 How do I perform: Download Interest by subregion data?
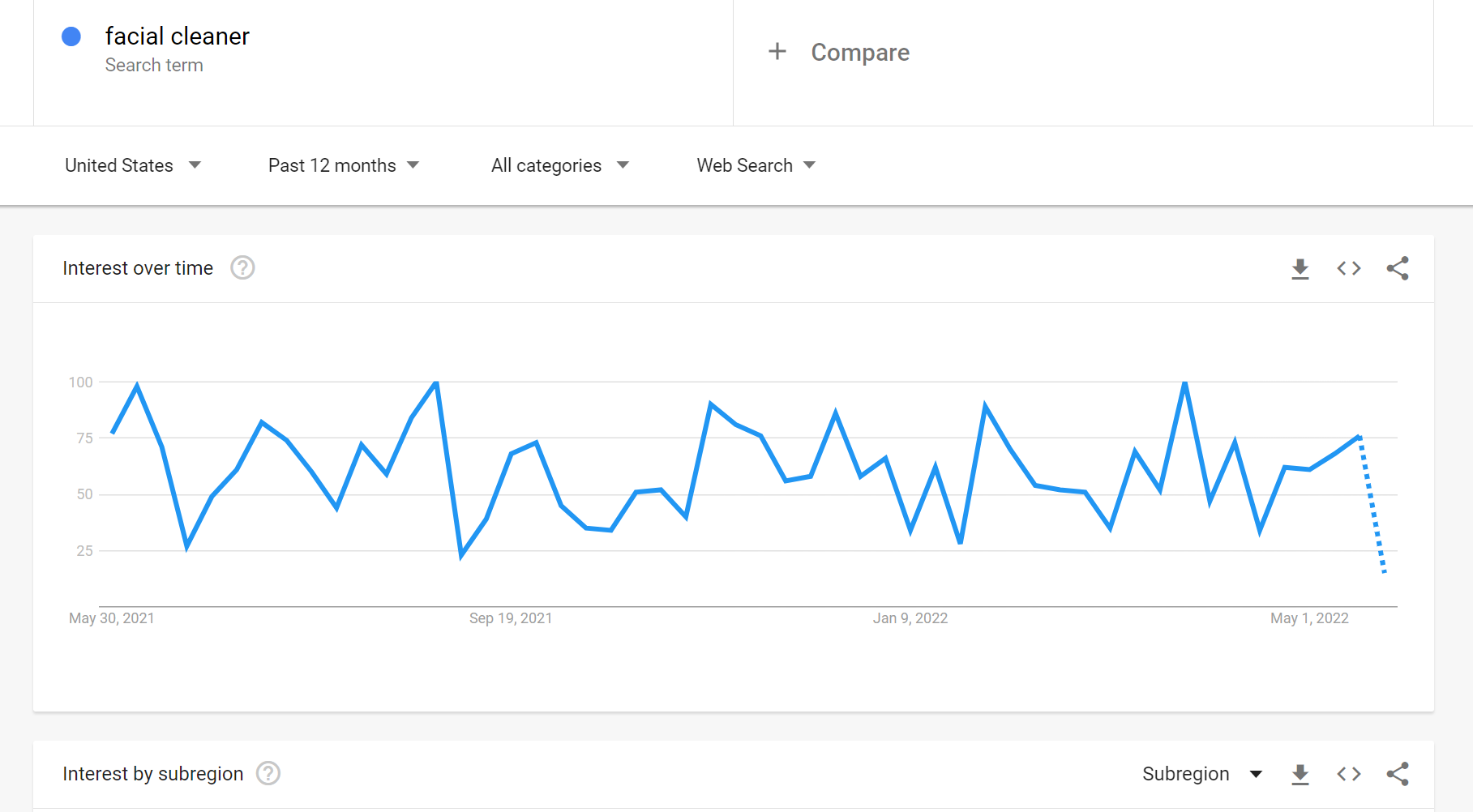(x=1300, y=775)
